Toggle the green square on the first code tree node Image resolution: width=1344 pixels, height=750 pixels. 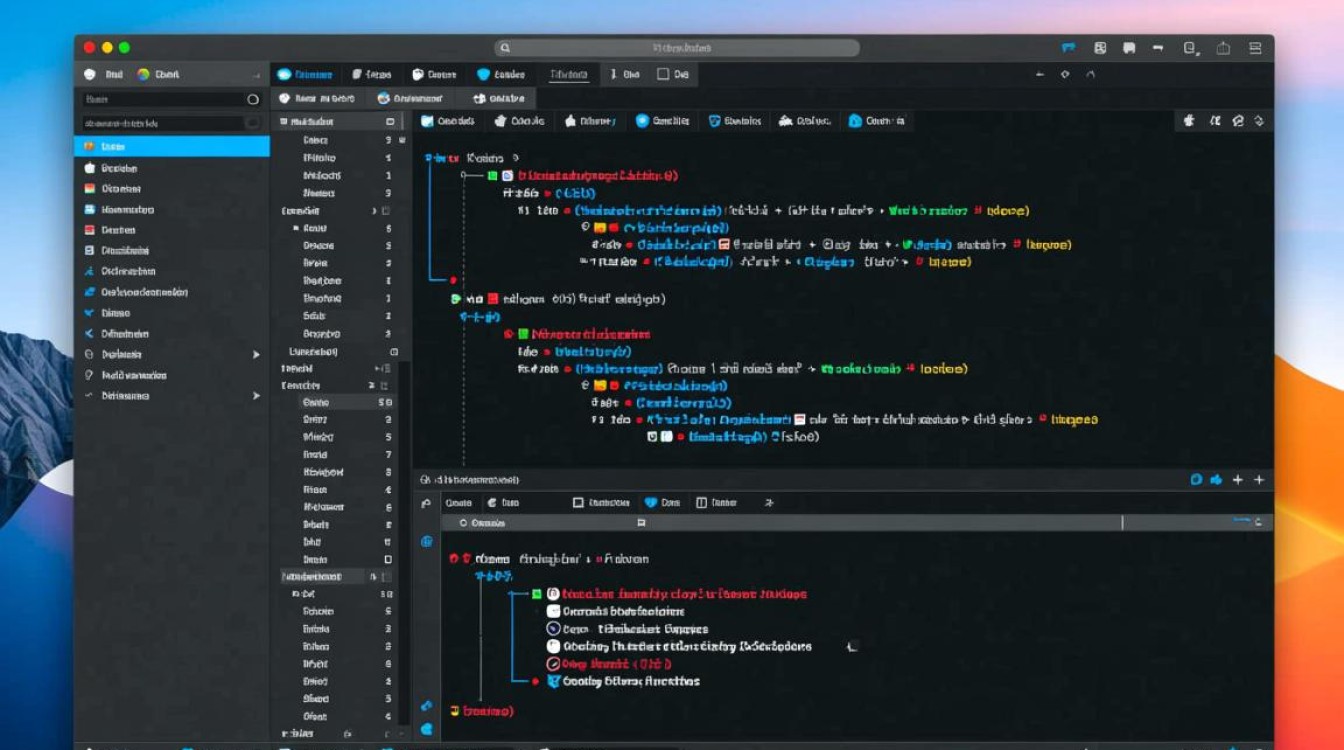click(492, 176)
